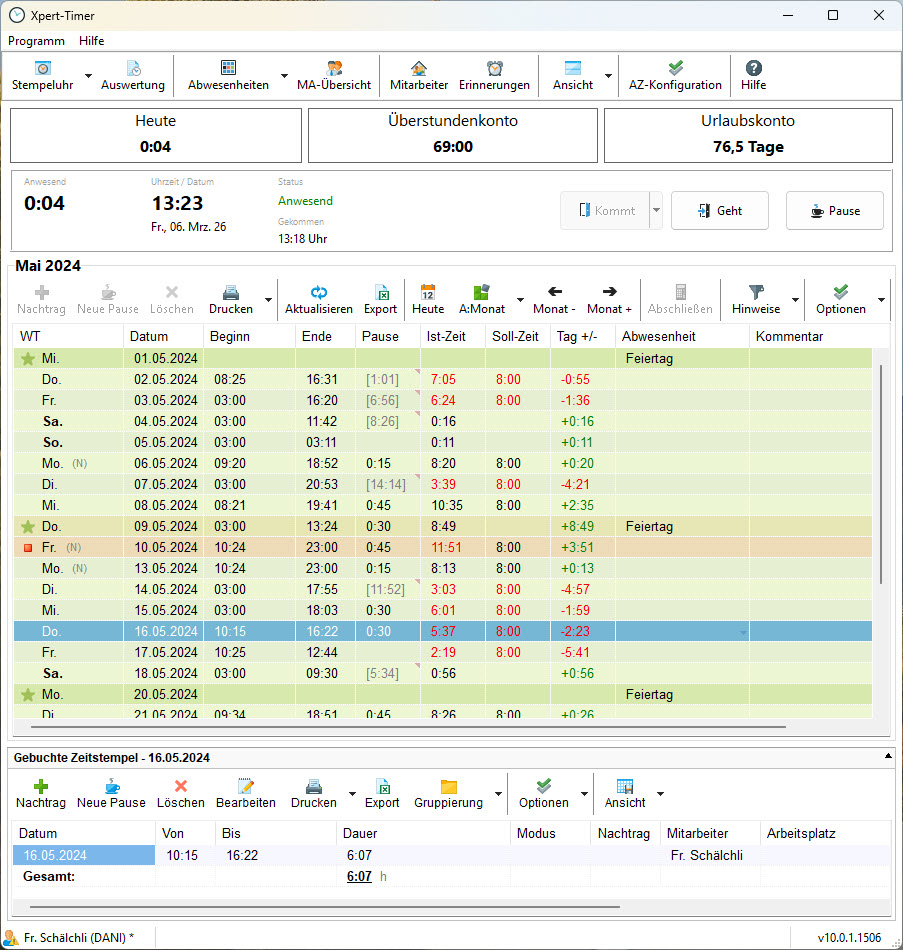The image size is (903, 950).
Task: Click the Geht button
Action: pos(720,211)
